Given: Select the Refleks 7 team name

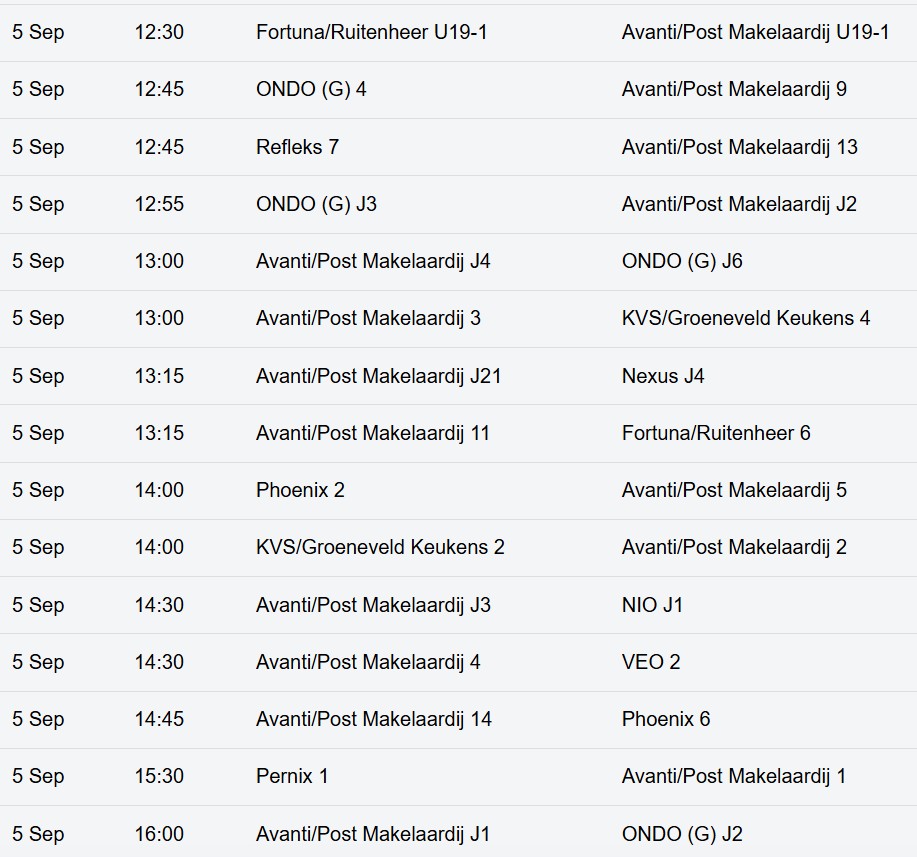Looking at the screenshot, I should coord(298,147).
